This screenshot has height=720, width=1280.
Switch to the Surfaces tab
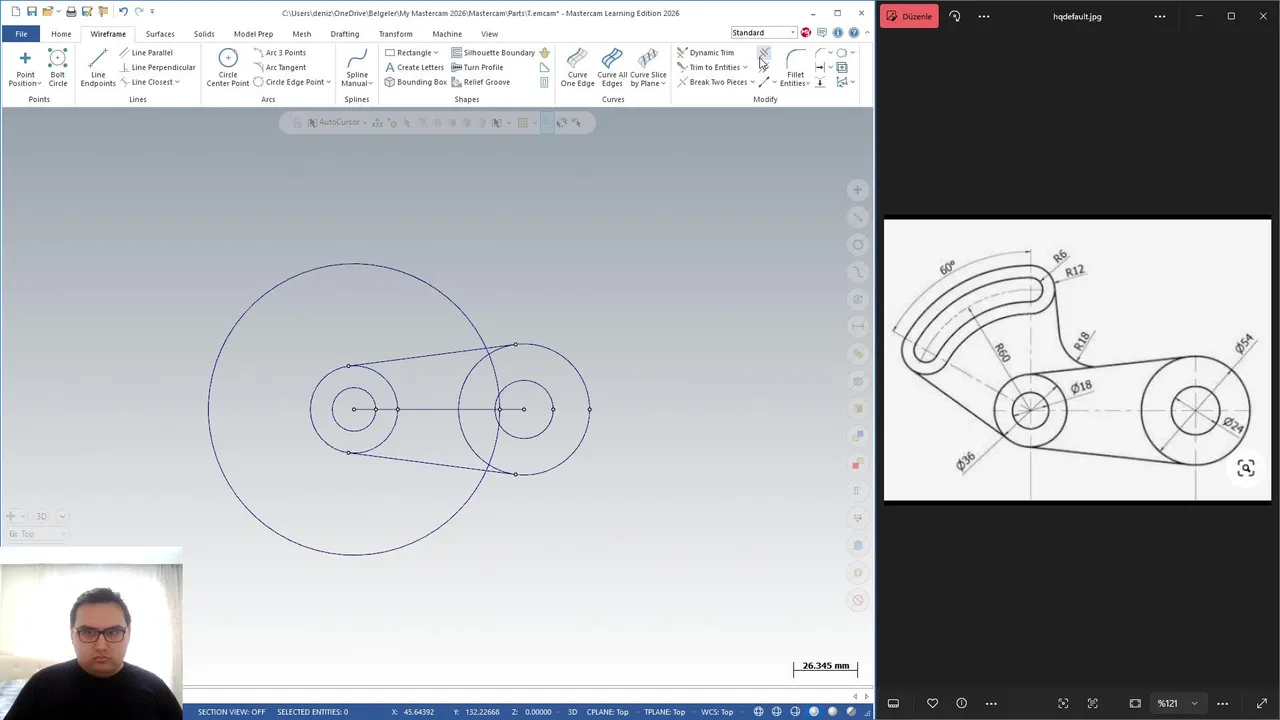coord(160,33)
